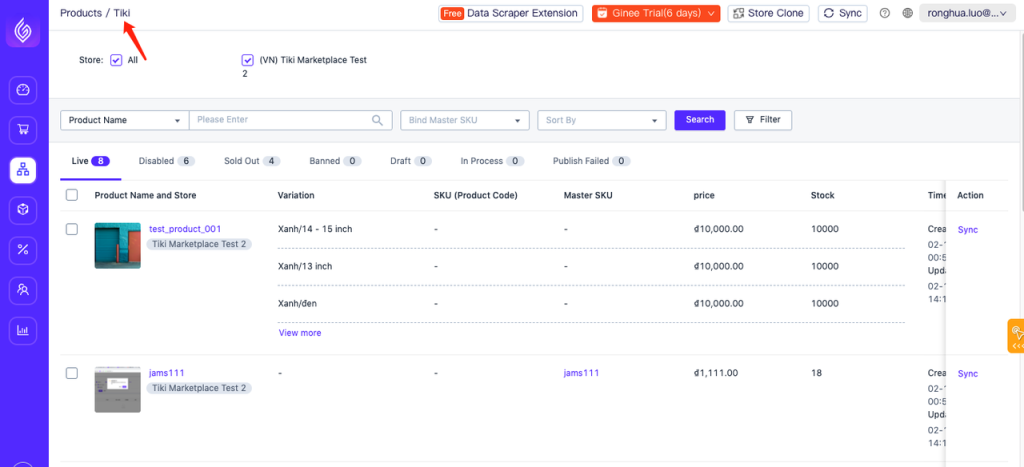Screen dimensions: 1024x467
Task: Click the Tiki Marketplace Test 2 tag under jams111
Action: (199, 388)
